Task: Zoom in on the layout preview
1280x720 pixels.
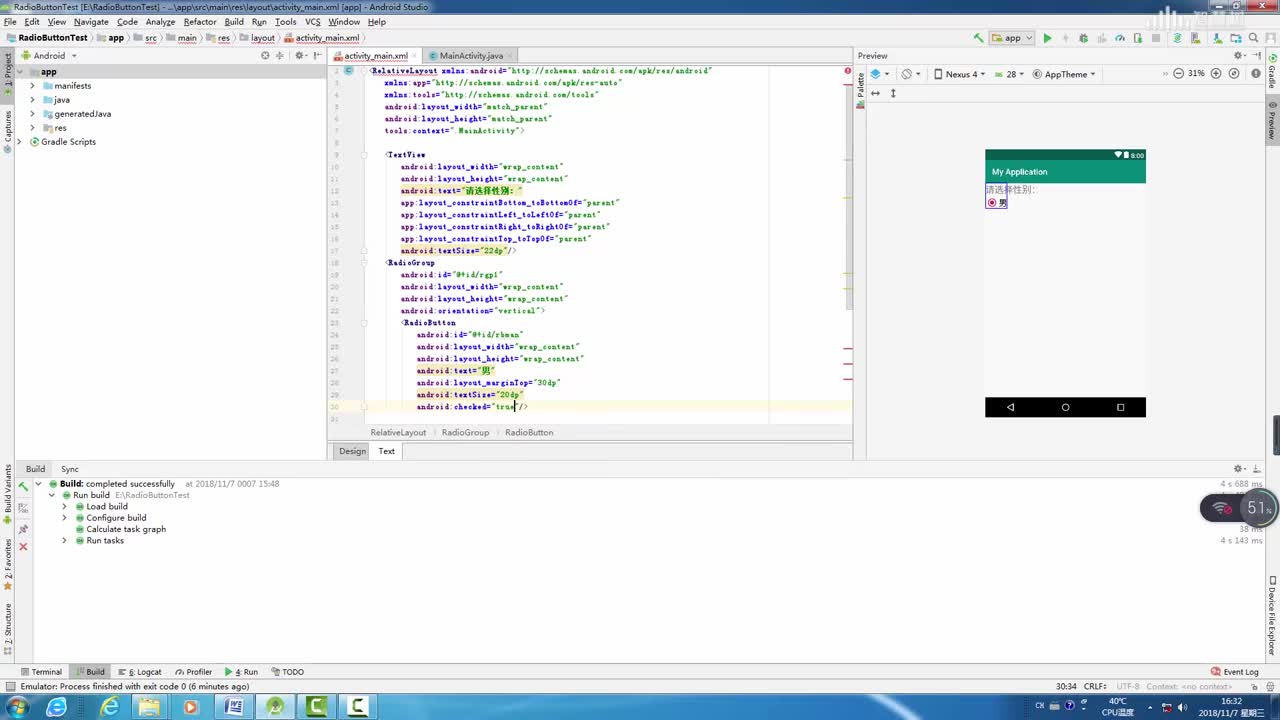Action: (1216, 73)
